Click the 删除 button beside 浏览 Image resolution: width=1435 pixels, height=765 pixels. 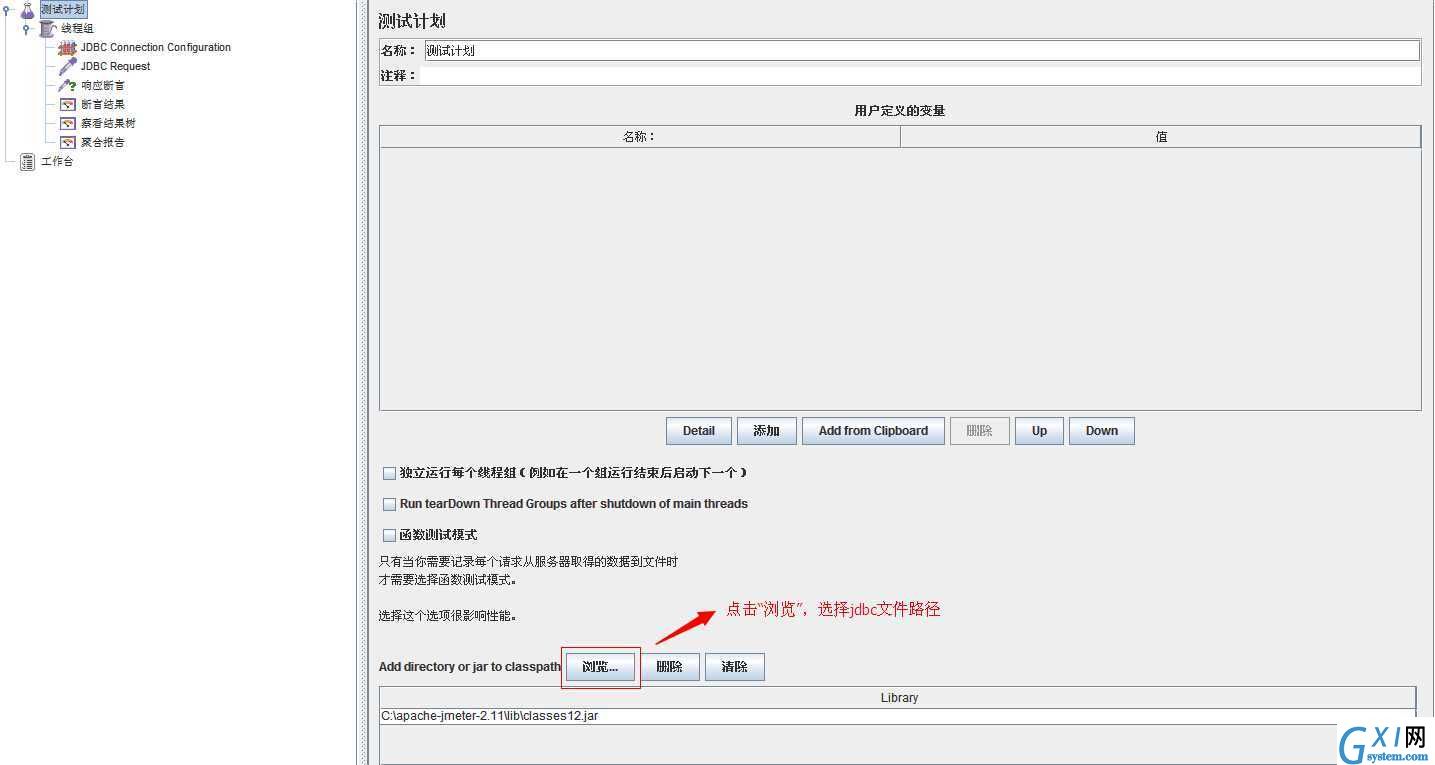coord(669,667)
